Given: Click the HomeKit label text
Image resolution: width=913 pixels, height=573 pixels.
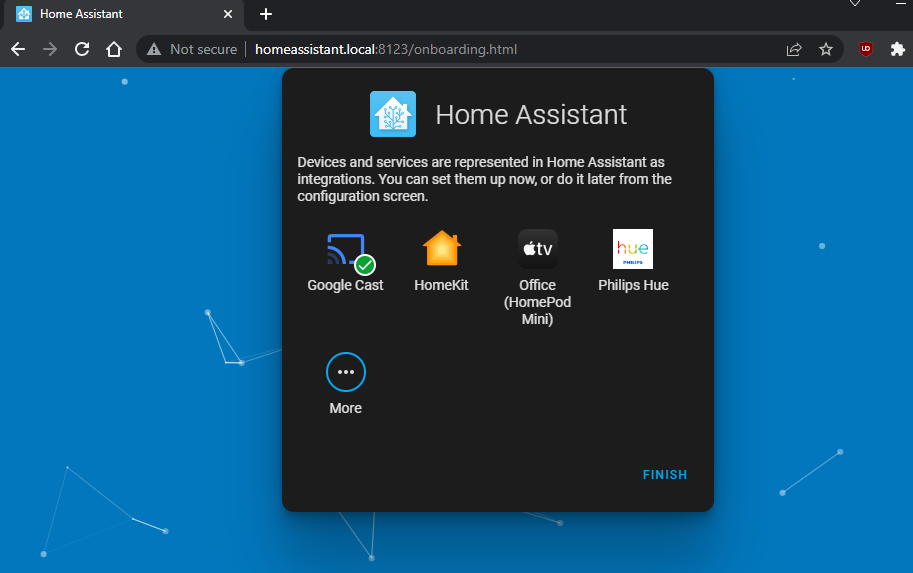Looking at the screenshot, I should coord(441,285).
